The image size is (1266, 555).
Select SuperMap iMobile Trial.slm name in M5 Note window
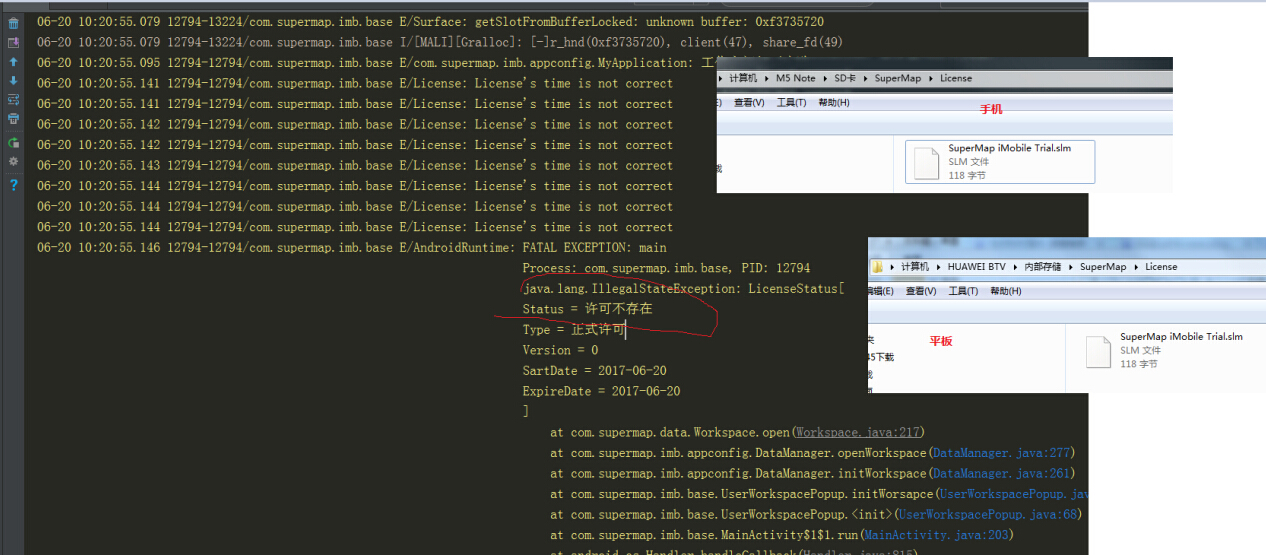pos(1010,148)
